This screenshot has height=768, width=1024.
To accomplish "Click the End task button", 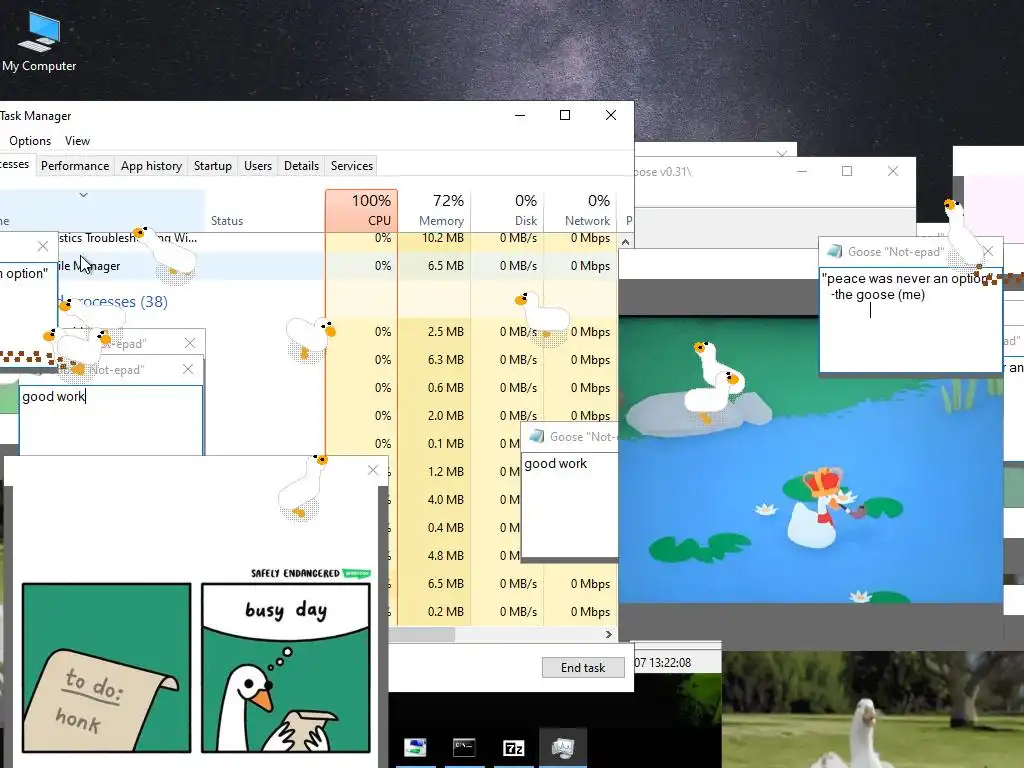I will coord(583,667).
